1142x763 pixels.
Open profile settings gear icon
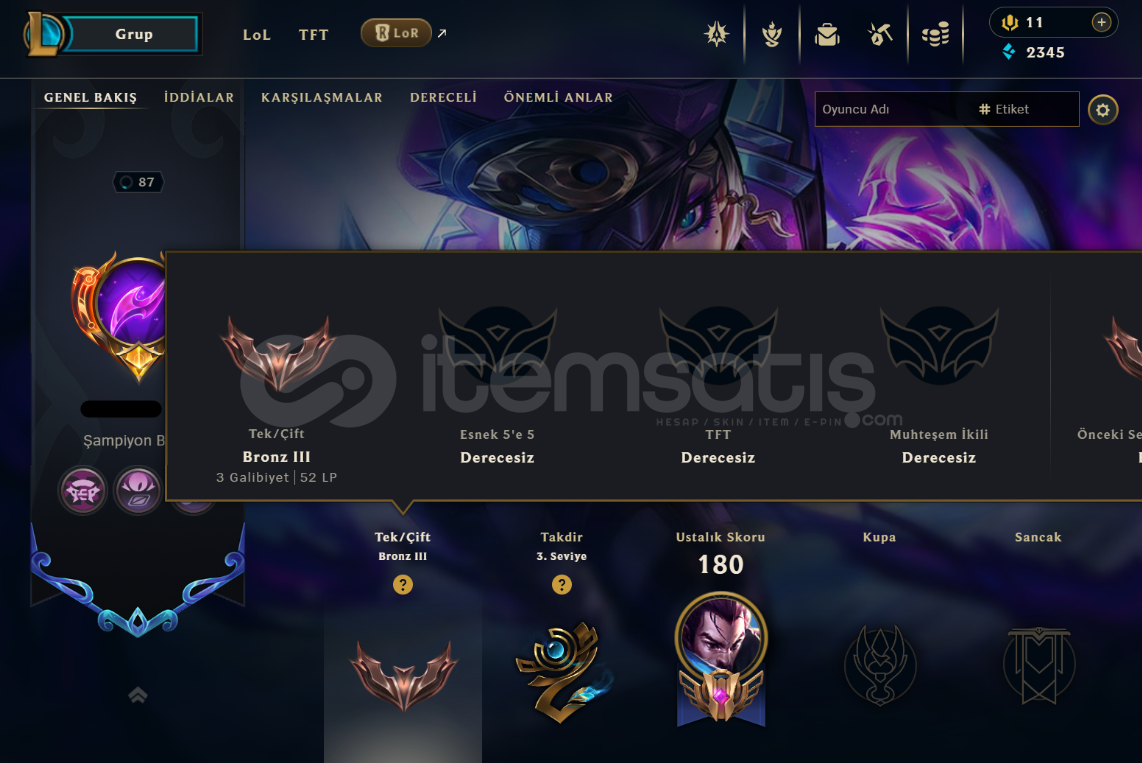[1103, 110]
